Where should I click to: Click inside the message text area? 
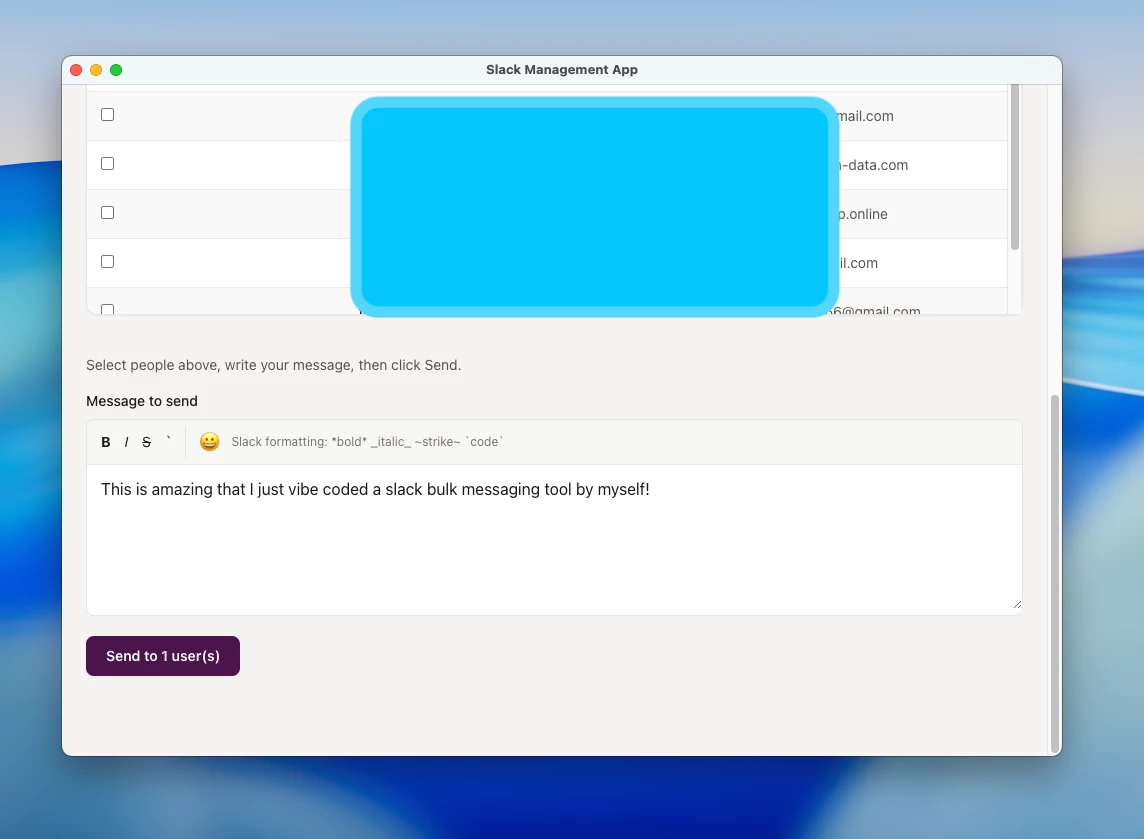point(554,540)
